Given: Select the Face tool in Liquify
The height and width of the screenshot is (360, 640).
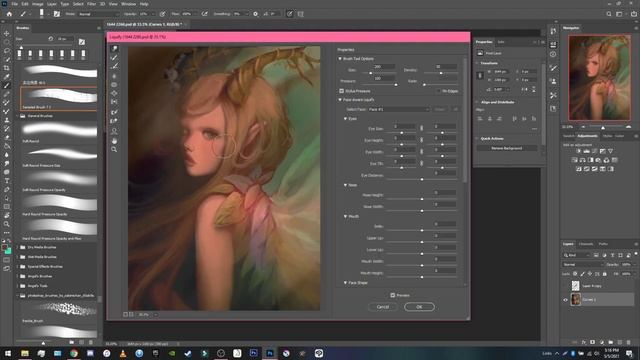Looking at the screenshot, I should (114, 131).
